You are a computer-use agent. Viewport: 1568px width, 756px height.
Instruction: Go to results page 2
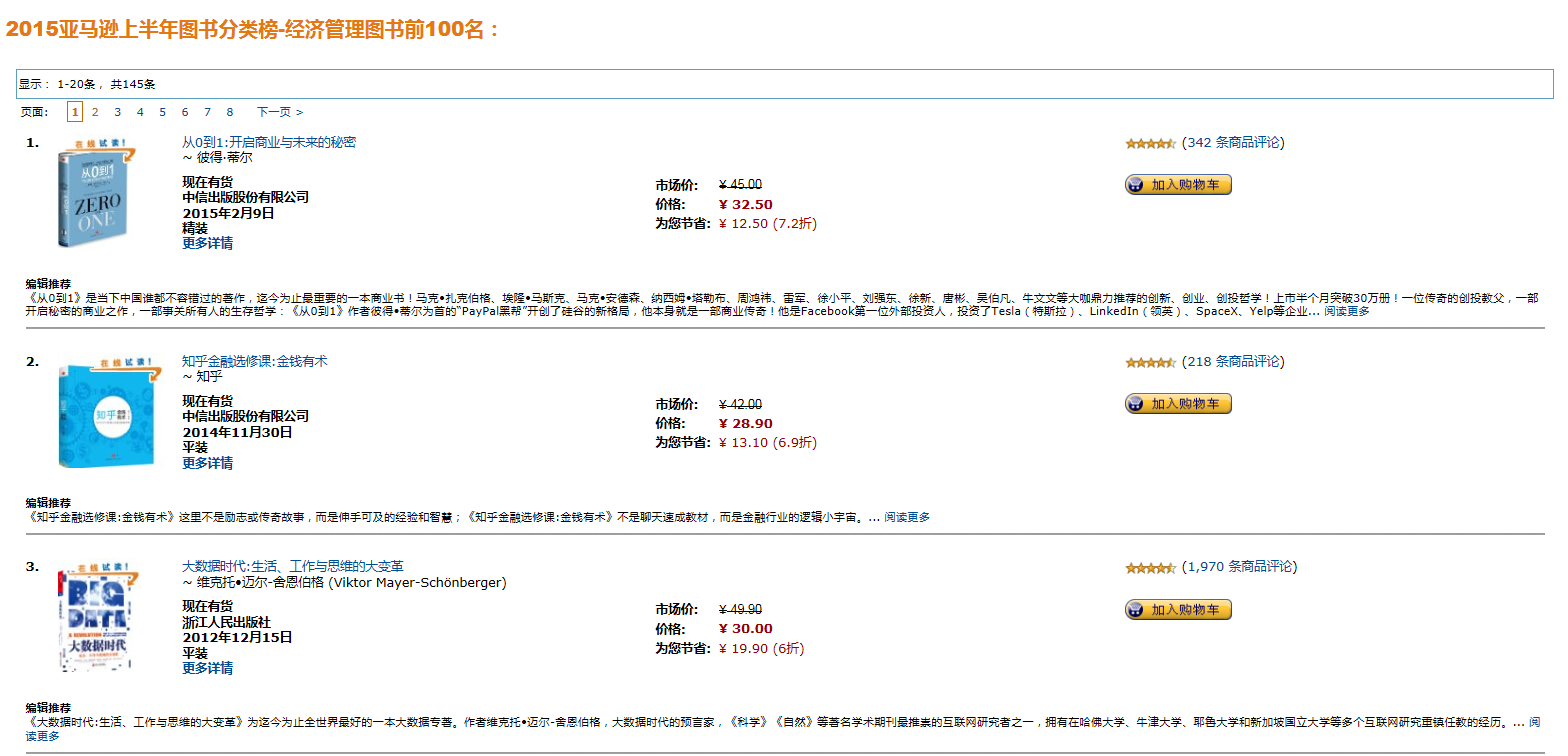point(95,112)
